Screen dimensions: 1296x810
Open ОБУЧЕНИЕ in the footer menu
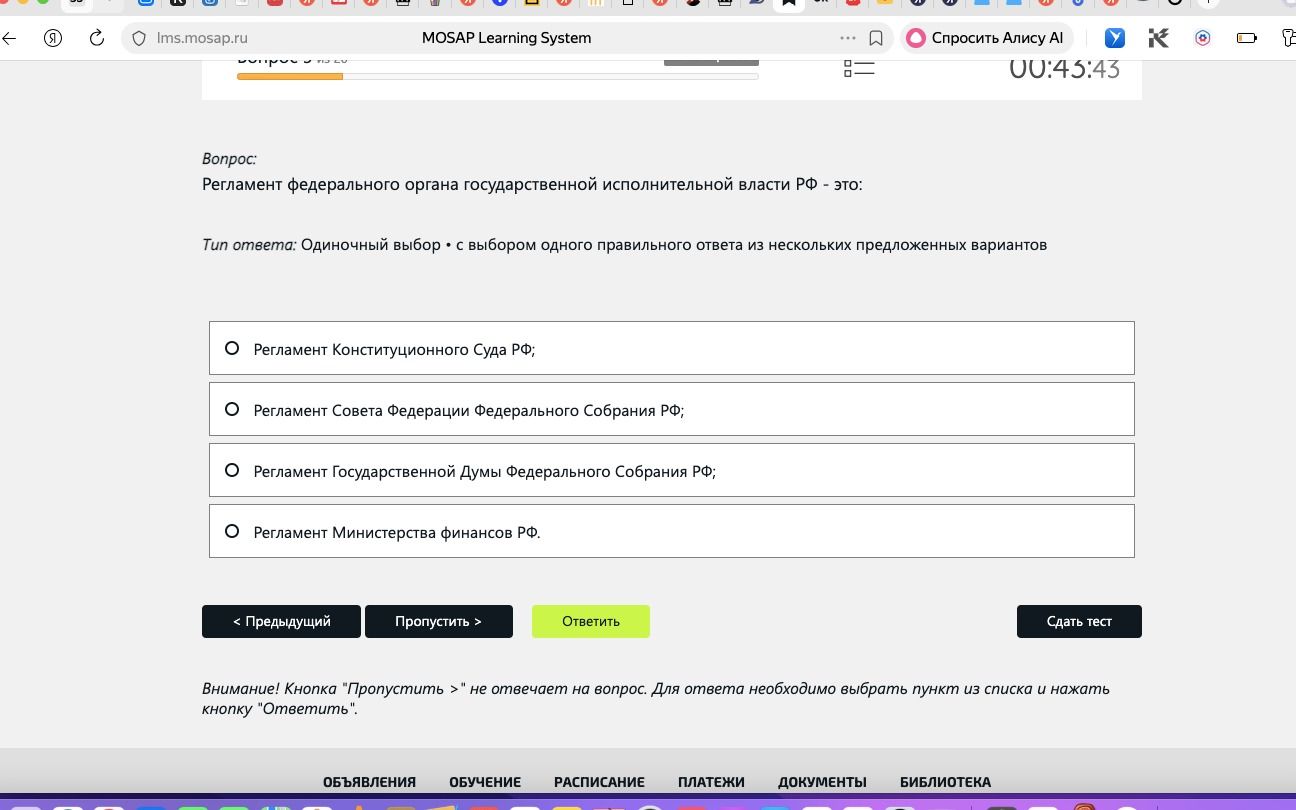click(x=485, y=782)
